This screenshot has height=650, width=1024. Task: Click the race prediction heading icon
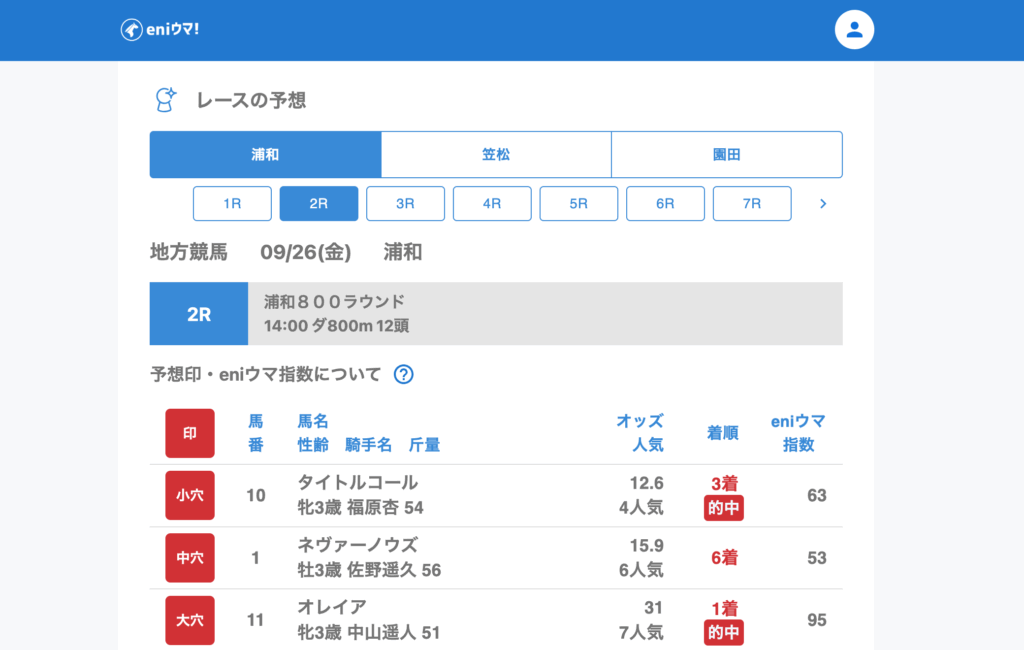click(165, 100)
